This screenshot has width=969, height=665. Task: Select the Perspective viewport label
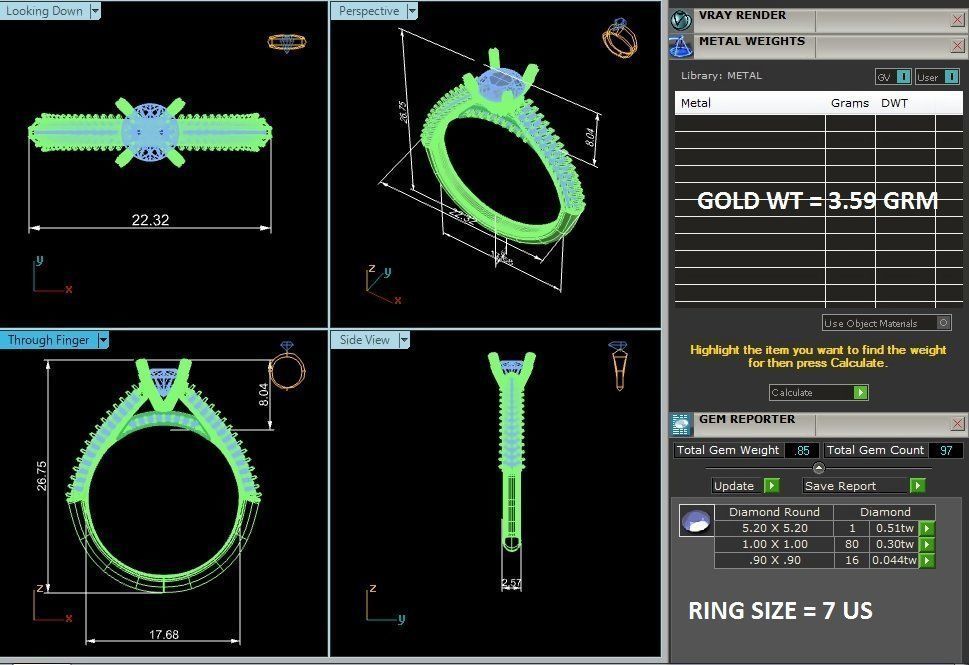(369, 11)
